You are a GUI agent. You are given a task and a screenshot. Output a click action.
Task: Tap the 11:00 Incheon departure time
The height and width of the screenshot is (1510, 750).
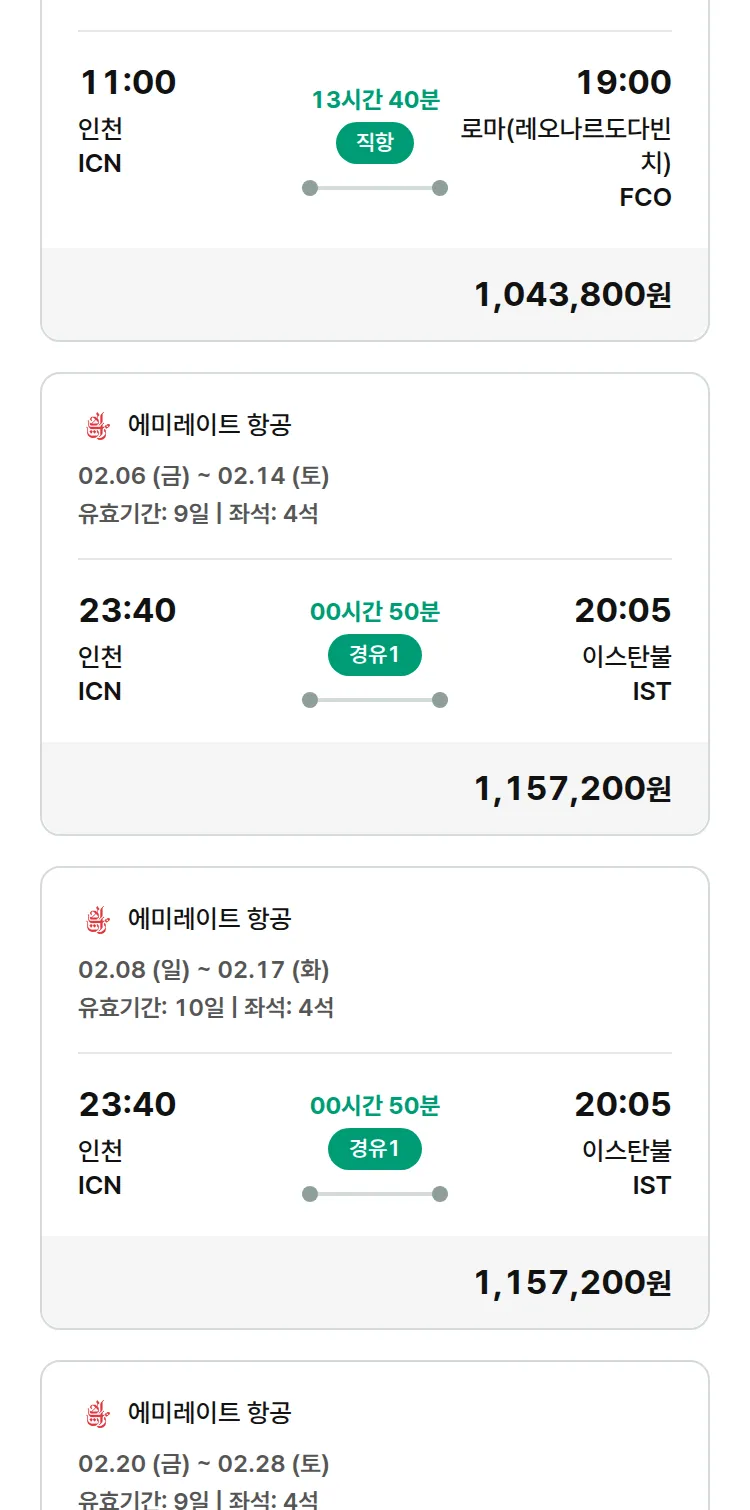pos(127,82)
